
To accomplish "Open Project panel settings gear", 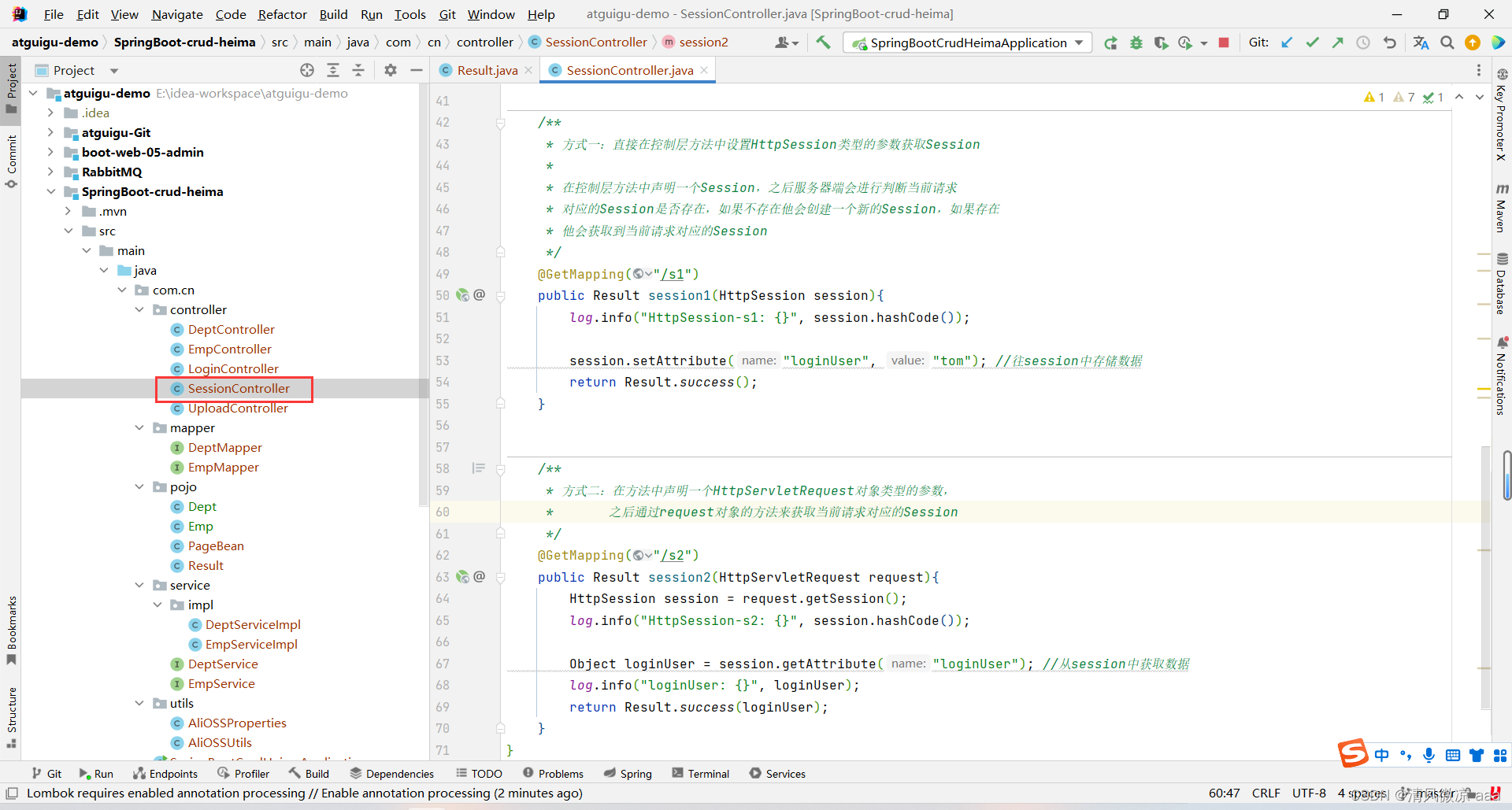I will (x=391, y=70).
